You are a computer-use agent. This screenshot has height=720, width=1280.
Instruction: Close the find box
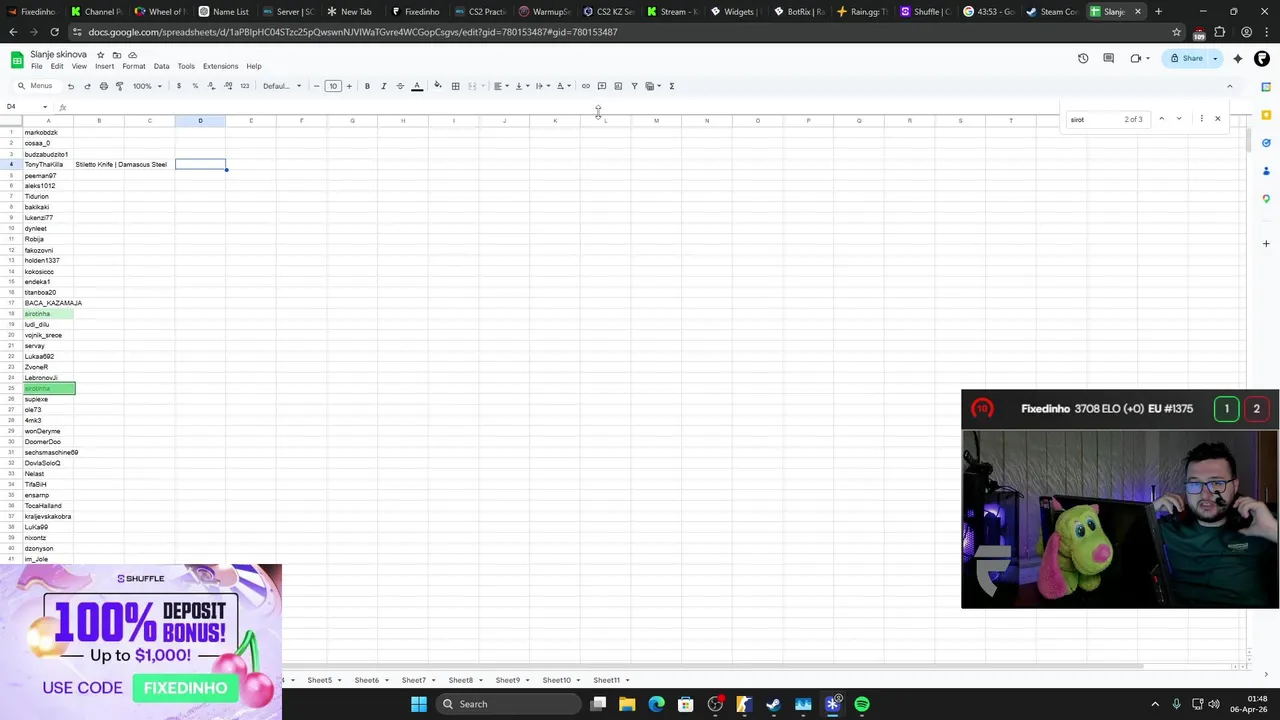click(x=1217, y=119)
